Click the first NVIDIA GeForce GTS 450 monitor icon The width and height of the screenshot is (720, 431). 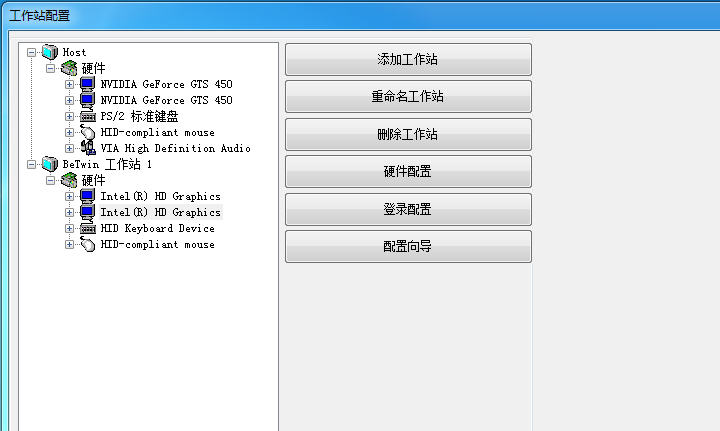pos(87,84)
